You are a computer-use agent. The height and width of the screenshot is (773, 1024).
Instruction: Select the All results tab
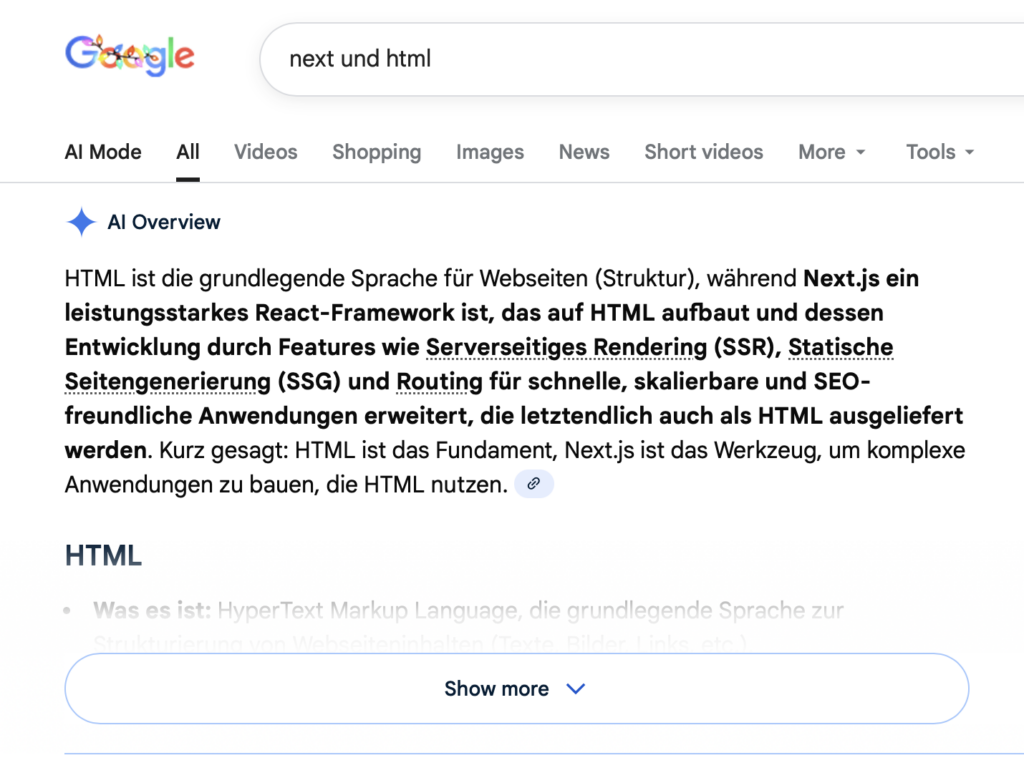[188, 152]
